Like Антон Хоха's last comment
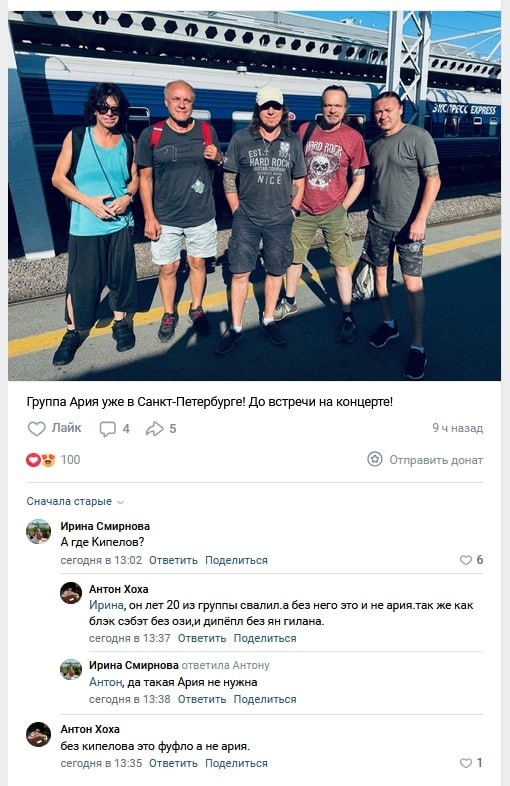The height and width of the screenshot is (786, 510). 466,763
